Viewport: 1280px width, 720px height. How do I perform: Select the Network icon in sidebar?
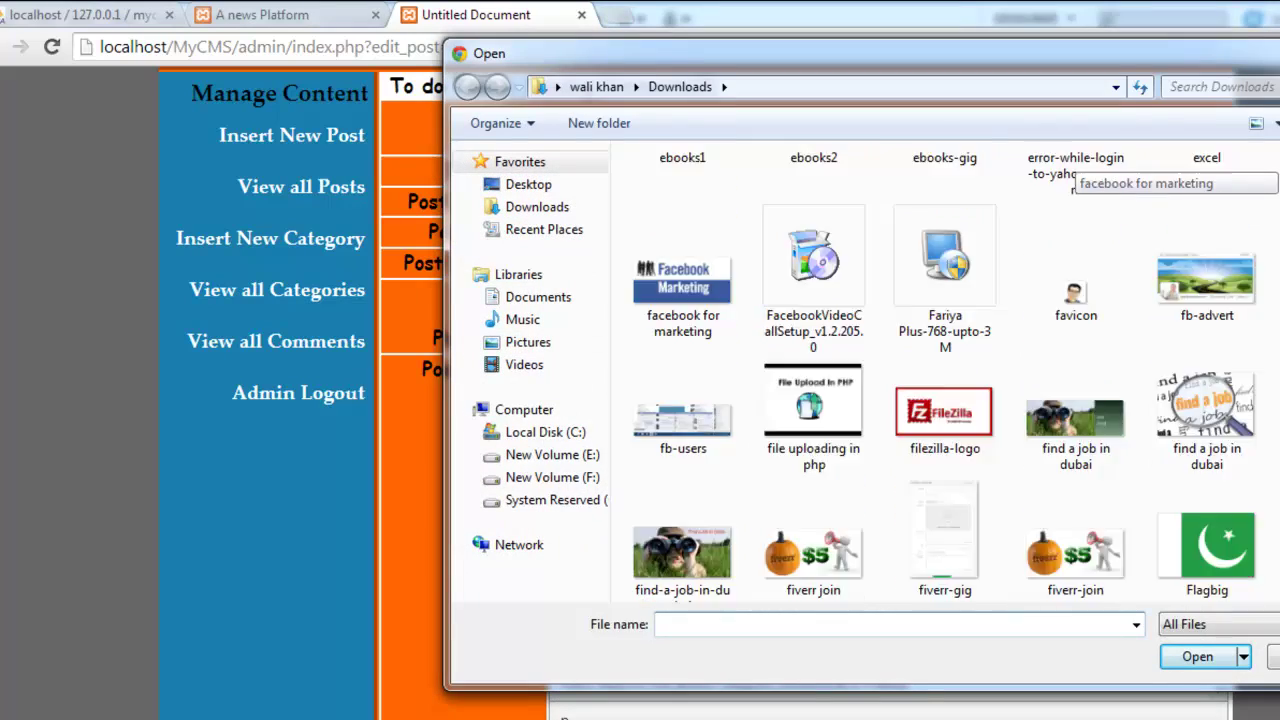pos(481,544)
